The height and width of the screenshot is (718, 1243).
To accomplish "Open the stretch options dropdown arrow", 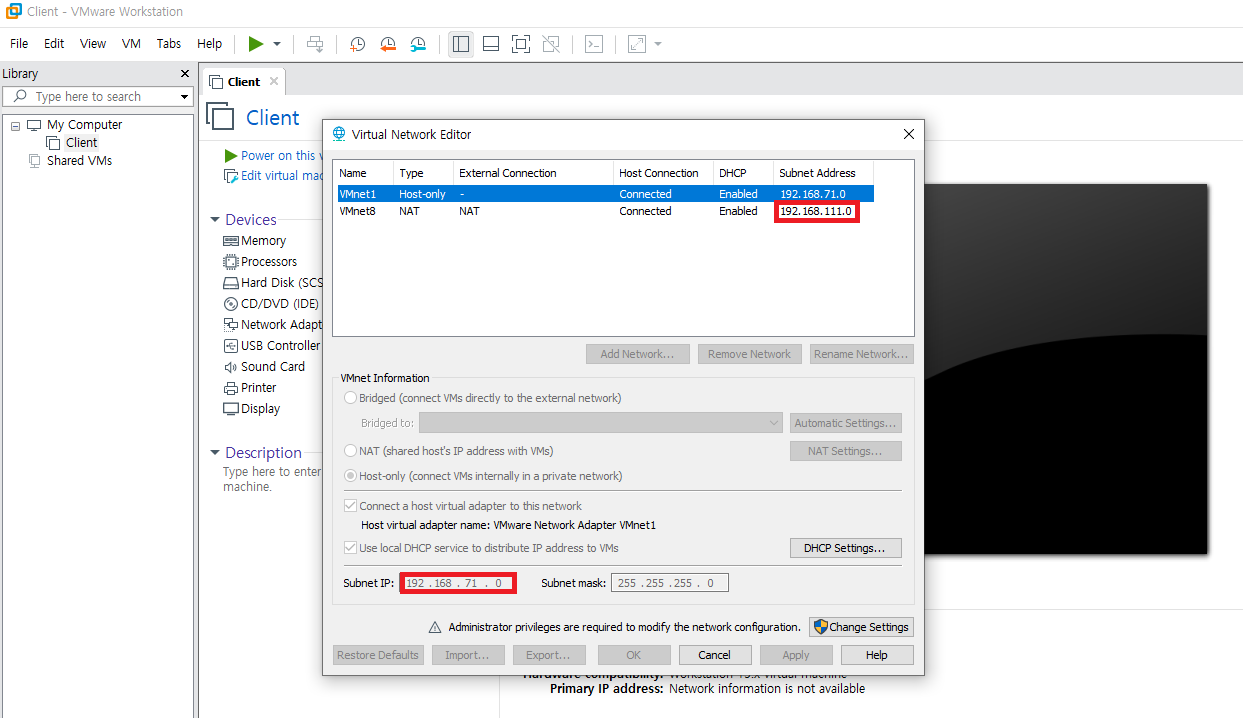I will [658, 44].
